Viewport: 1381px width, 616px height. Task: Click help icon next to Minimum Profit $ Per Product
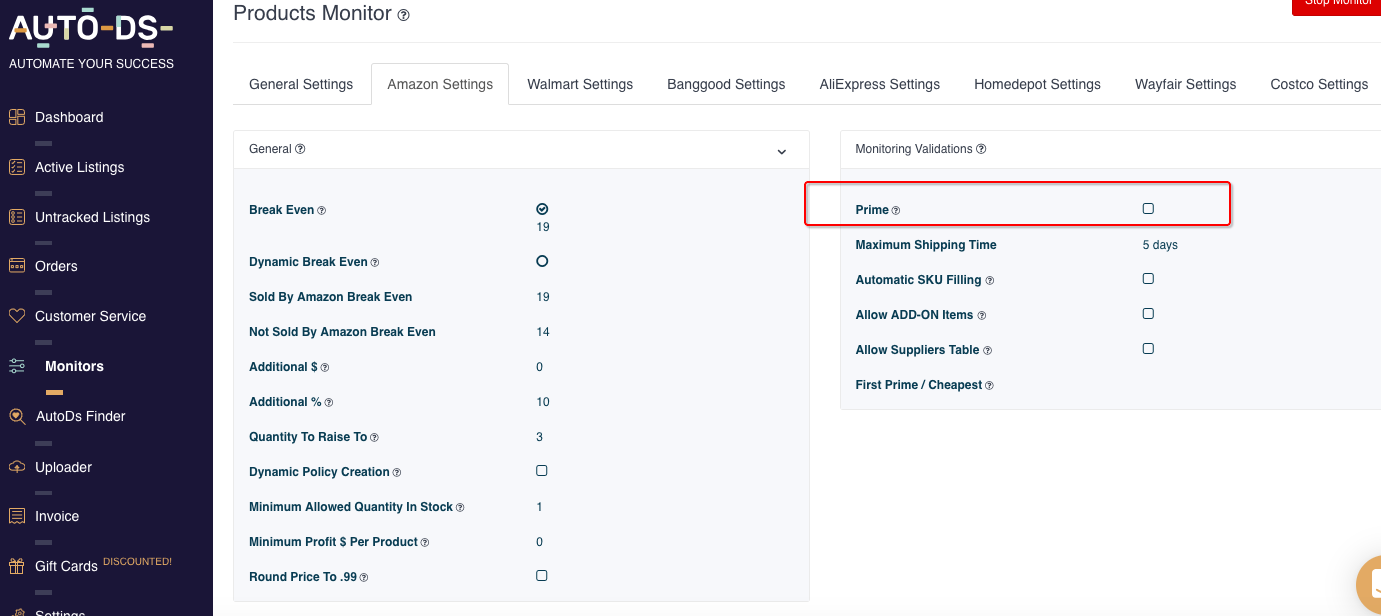pos(425,543)
